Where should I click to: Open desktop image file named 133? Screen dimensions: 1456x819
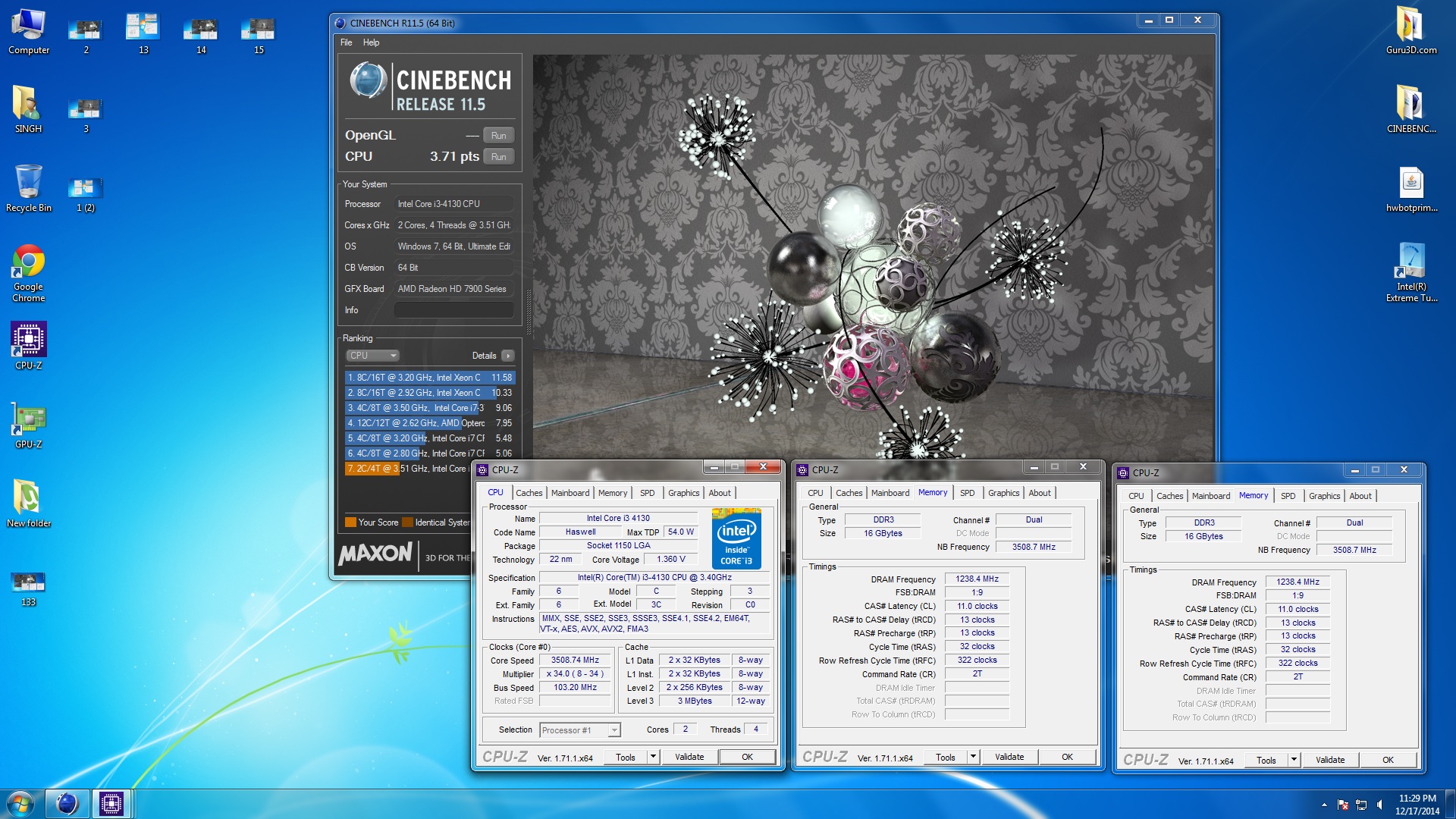pyautogui.click(x=28, y=589)
